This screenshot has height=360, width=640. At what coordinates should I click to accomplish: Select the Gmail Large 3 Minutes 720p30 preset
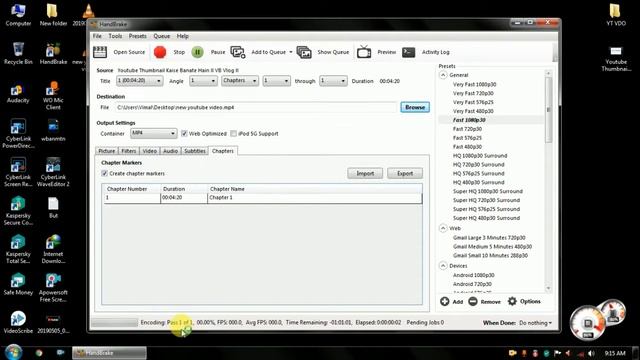coord(489,238)
